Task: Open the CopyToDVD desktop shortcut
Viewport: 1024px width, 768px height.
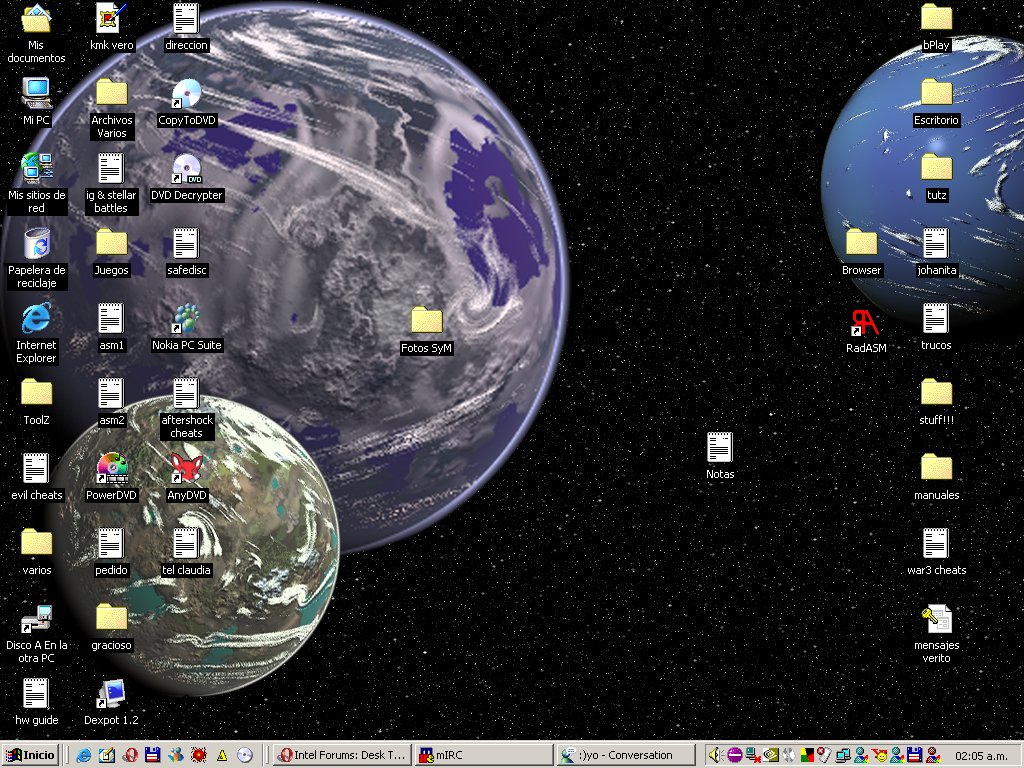Action: [186, 93]
